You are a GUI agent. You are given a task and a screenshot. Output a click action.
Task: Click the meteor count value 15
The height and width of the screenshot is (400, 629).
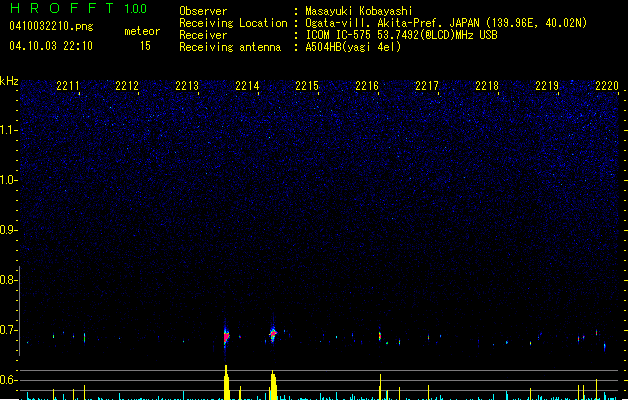(145, 46)
